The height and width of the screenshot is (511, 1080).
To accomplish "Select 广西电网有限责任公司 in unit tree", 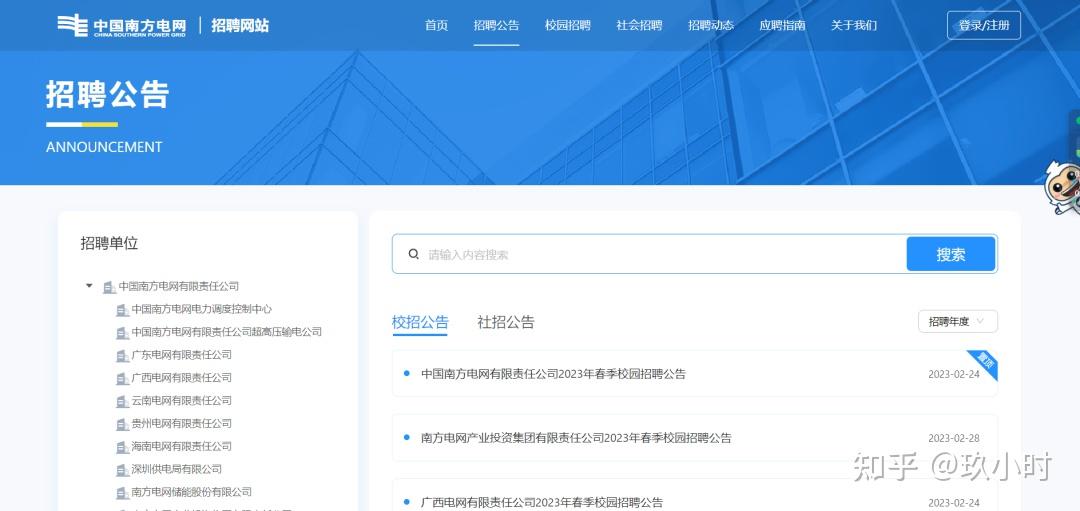I will click(x=182, y=377).
